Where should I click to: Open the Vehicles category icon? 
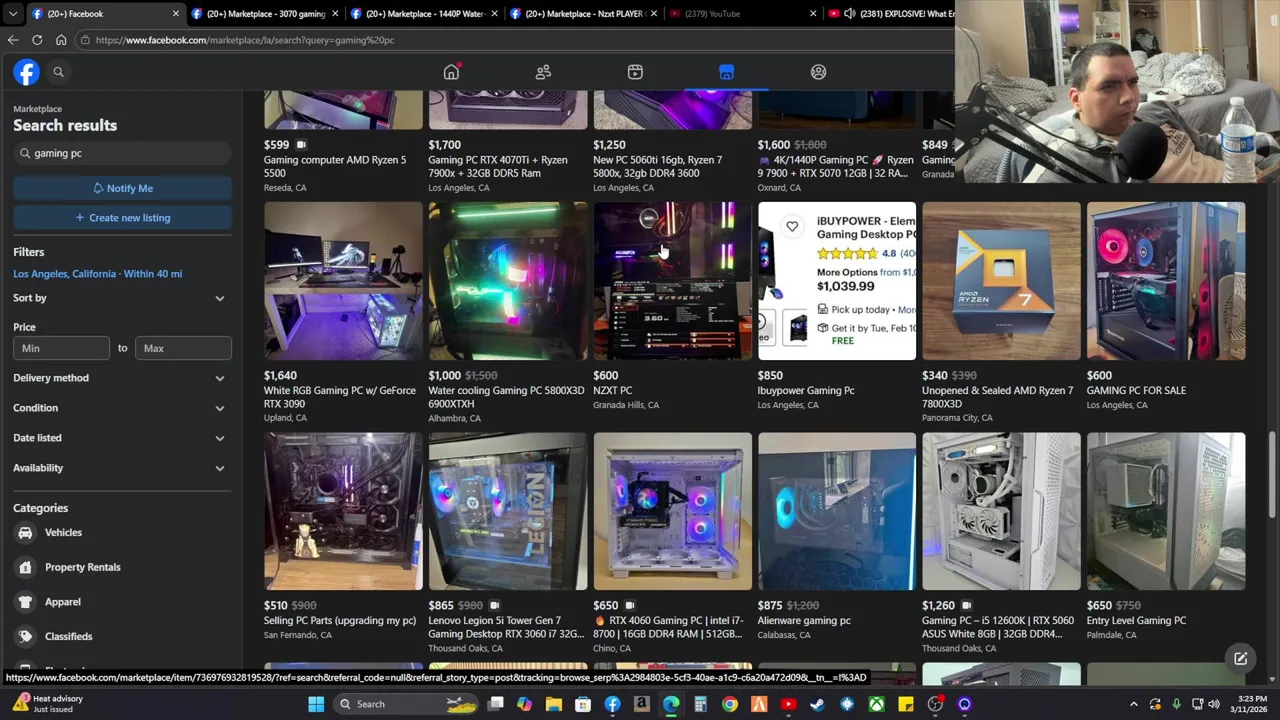25,533
